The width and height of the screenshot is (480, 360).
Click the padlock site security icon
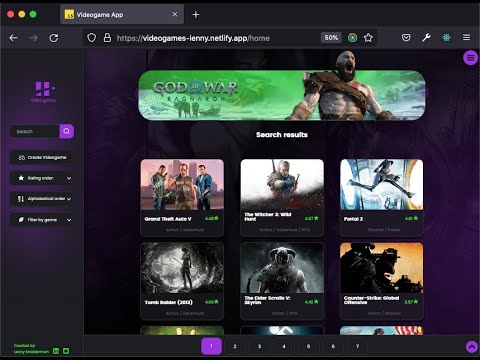click(x=107, y=38)
